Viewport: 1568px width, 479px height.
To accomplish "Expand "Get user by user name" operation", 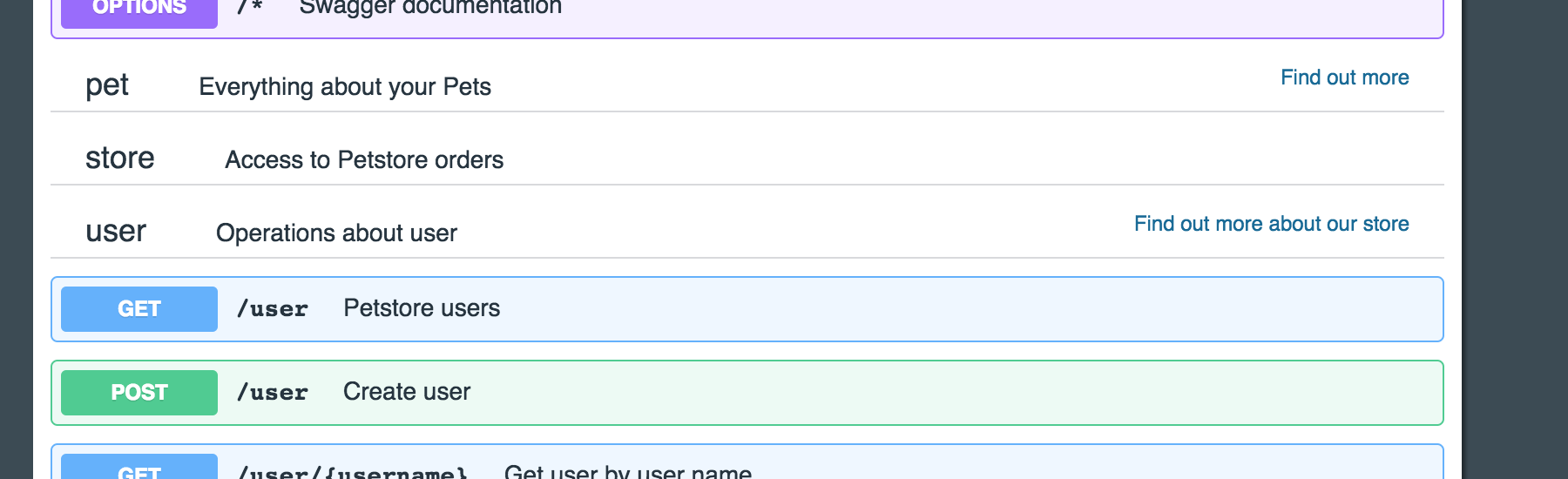I will click(x=627, y=472).
